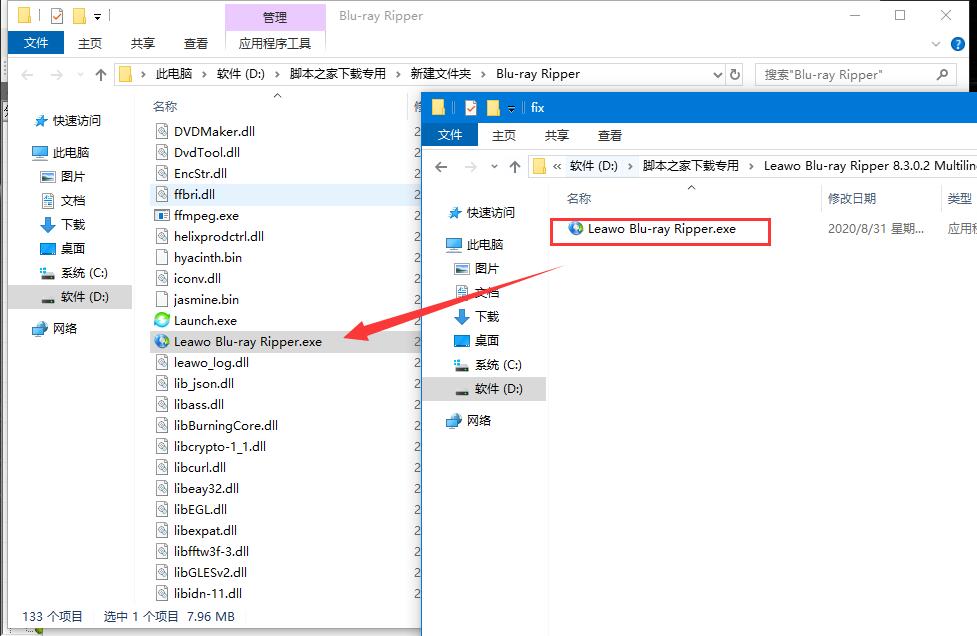Open the 文件 menu in the fix window
The width and height of the screenshot is (977, 636).
click(x=450, y=135)
